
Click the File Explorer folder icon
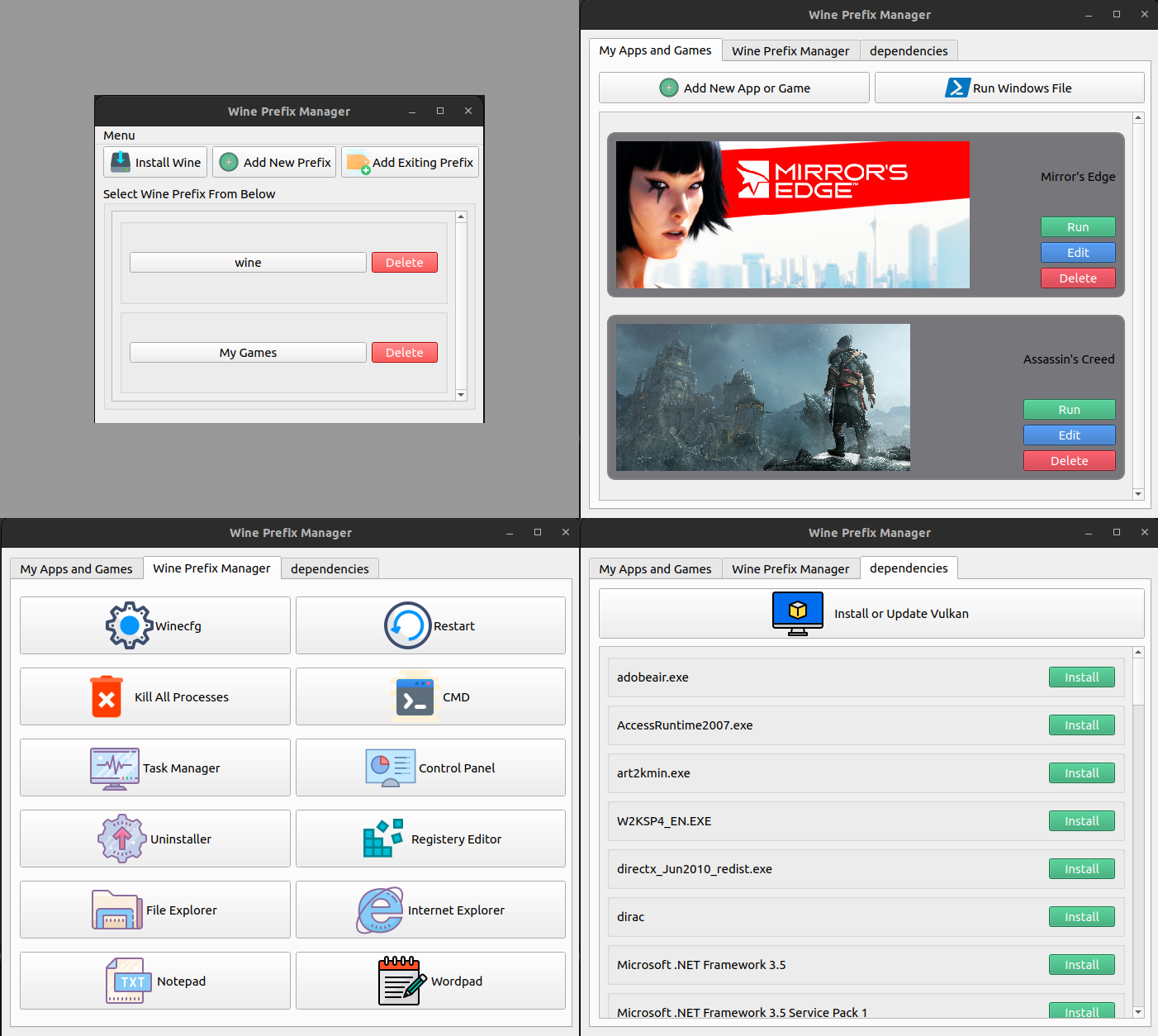(x=117, y=910)
